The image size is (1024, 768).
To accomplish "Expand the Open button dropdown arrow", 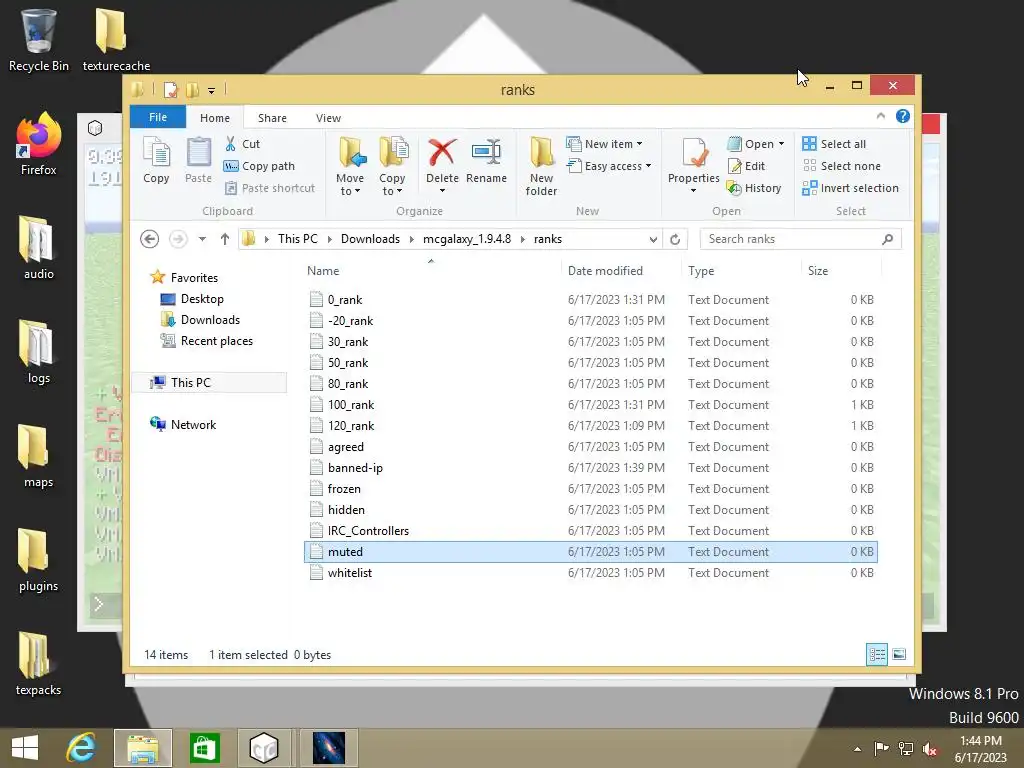I will (782, 144).
